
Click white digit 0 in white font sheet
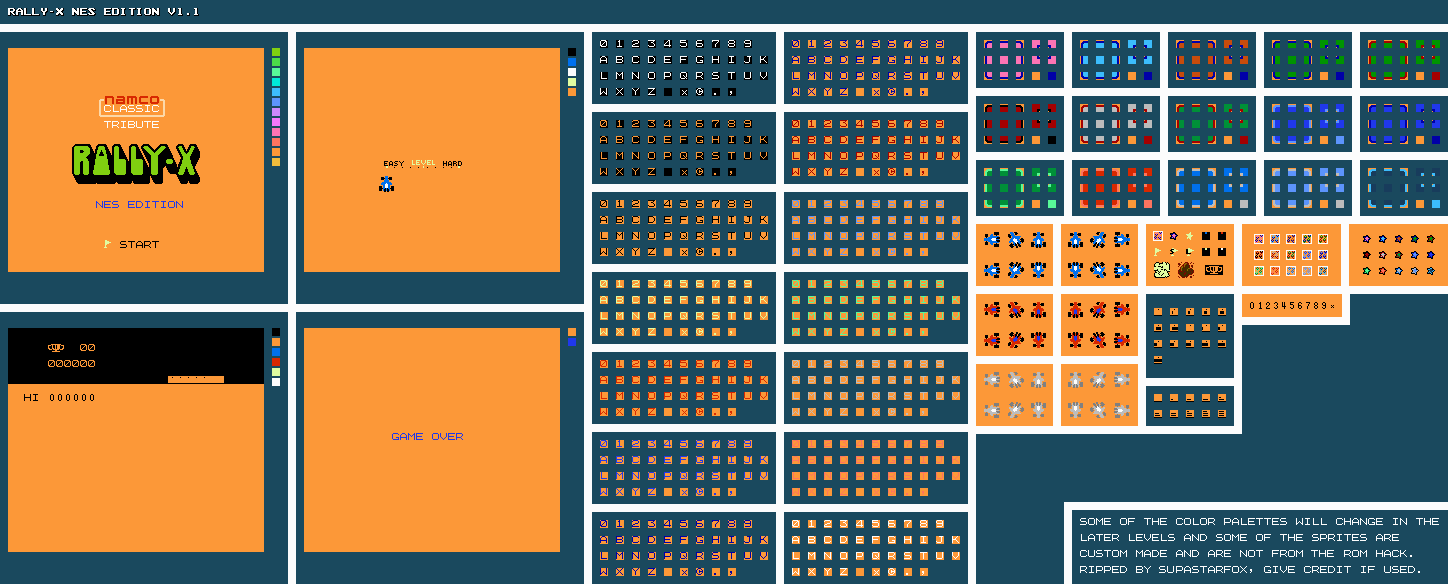pyautogui.click(x=604, y=43)
